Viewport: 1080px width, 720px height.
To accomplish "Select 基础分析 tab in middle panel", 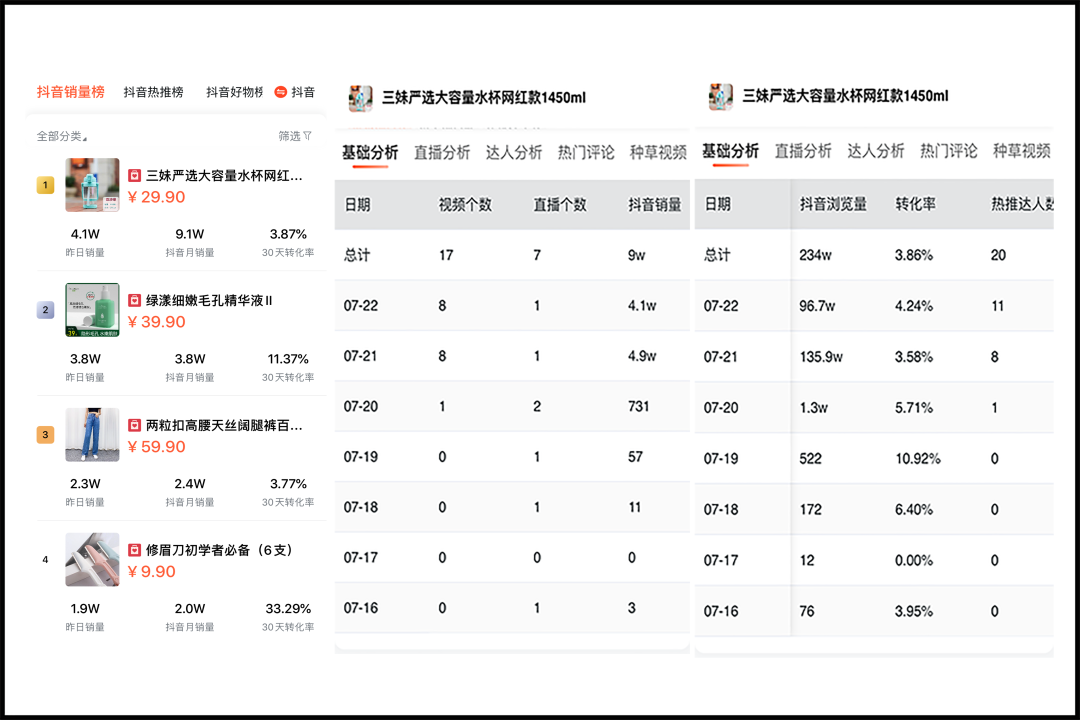I will coord(371,152).
